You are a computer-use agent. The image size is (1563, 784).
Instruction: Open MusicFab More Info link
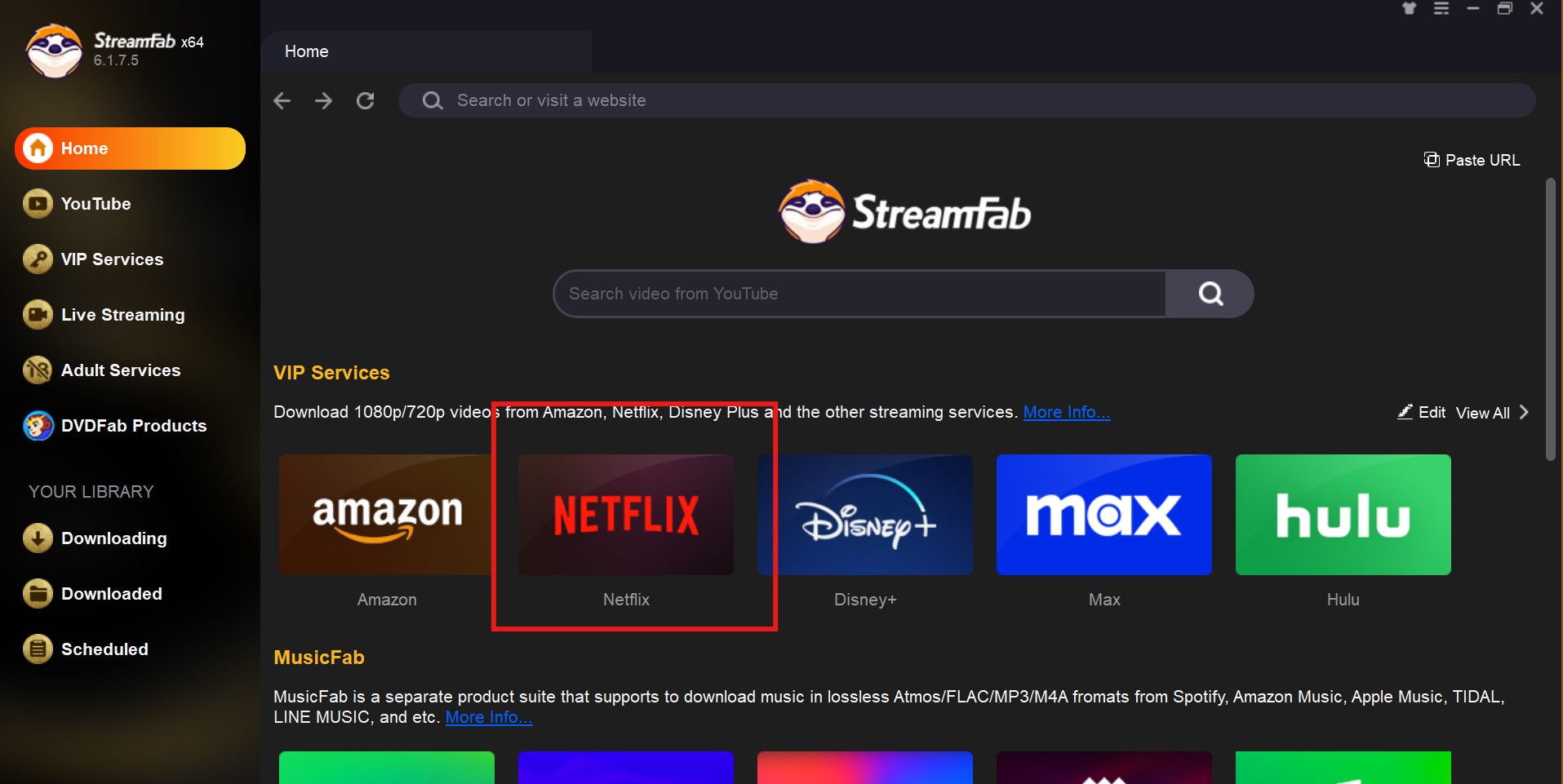pyautogui.click(x=489, y=717)
